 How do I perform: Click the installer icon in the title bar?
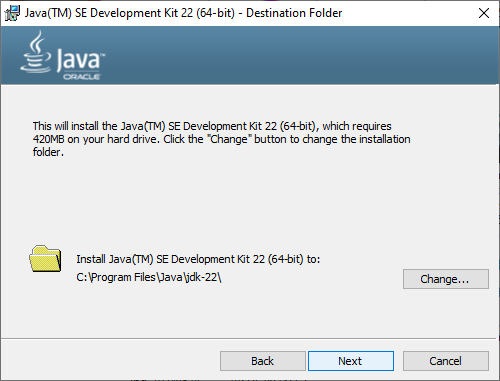pos(12,13)
